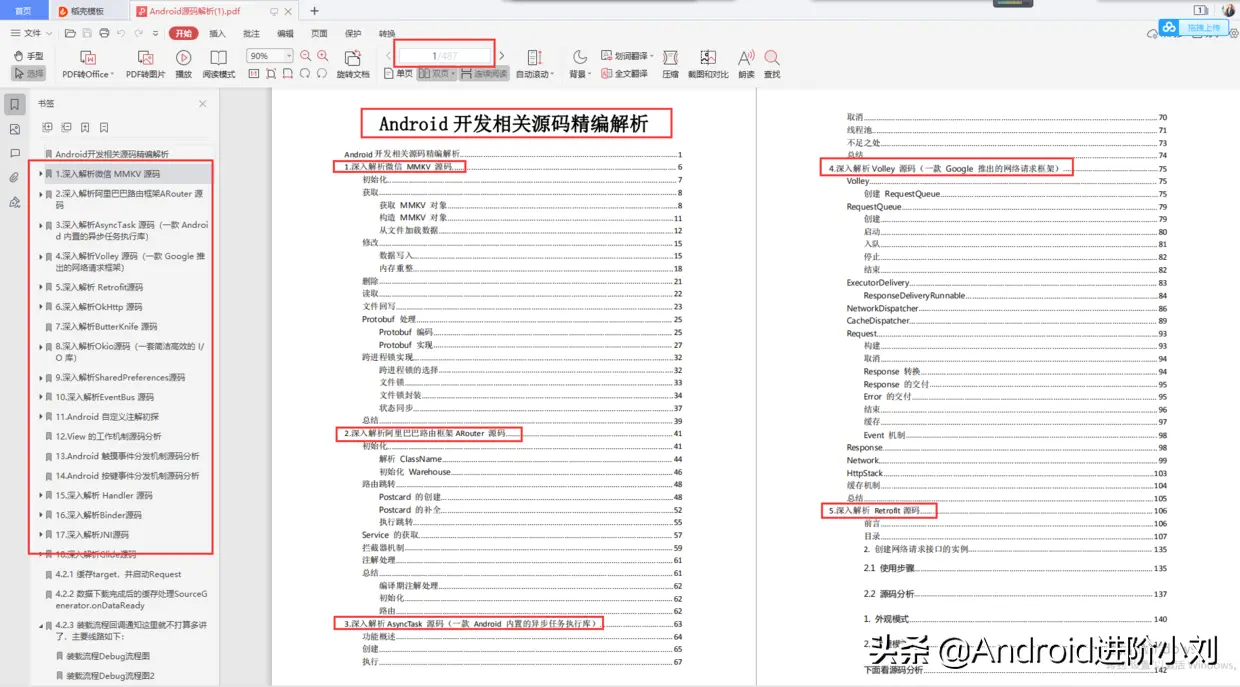
Task: Click expand all bookmarks icon
Action: [47, 127]
